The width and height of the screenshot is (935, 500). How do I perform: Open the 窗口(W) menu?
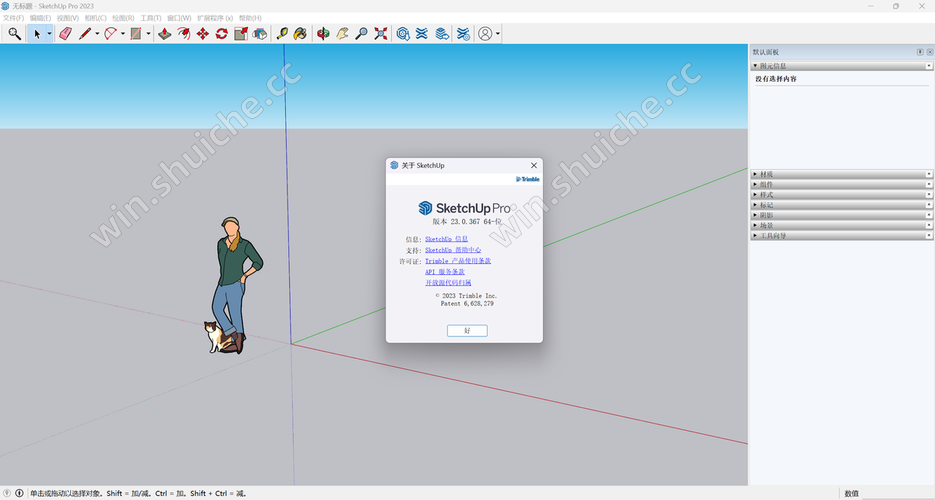click(180, 18)
